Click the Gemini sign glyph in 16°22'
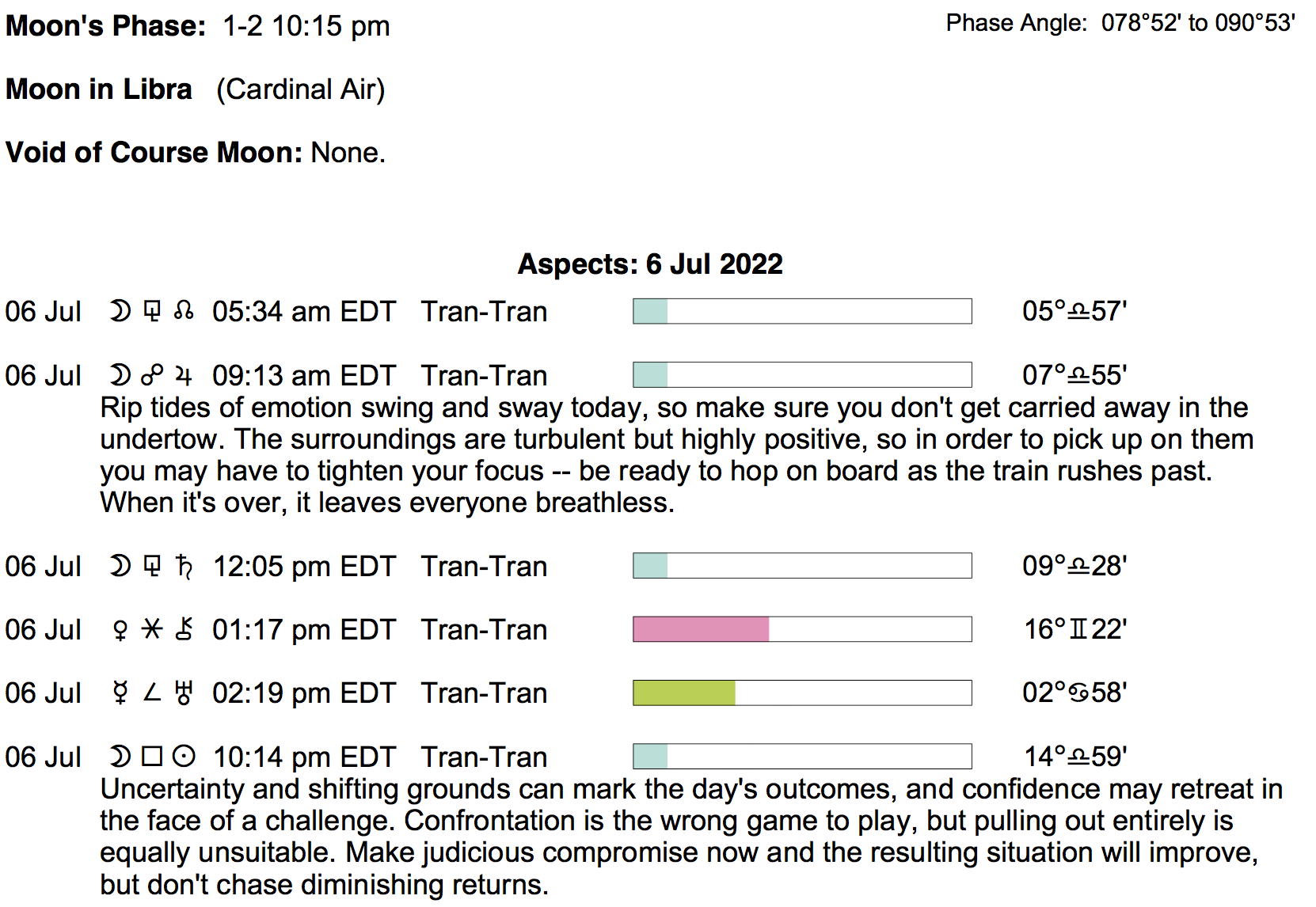This screenshot has height=907, width=1316. point(1078,630)
